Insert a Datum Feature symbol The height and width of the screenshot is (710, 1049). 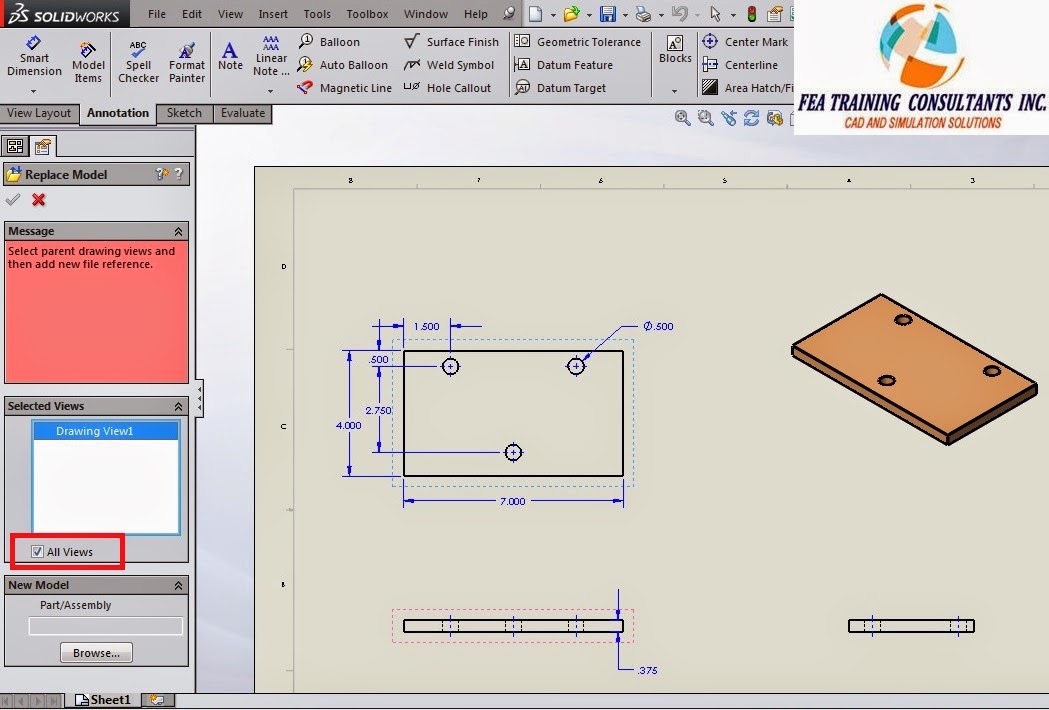coord(563,65)
